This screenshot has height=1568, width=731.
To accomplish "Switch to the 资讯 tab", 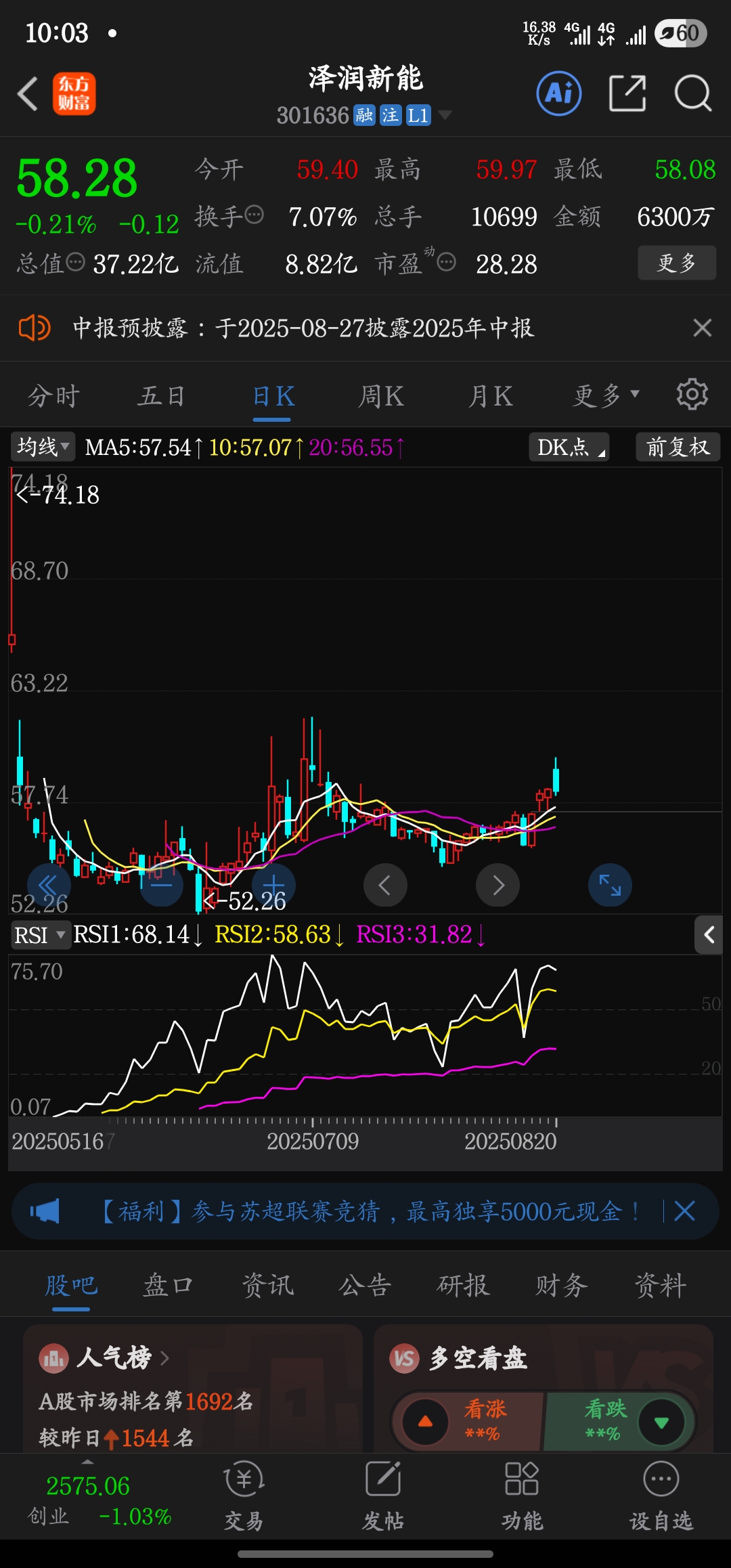I will tap(267, 1284).
